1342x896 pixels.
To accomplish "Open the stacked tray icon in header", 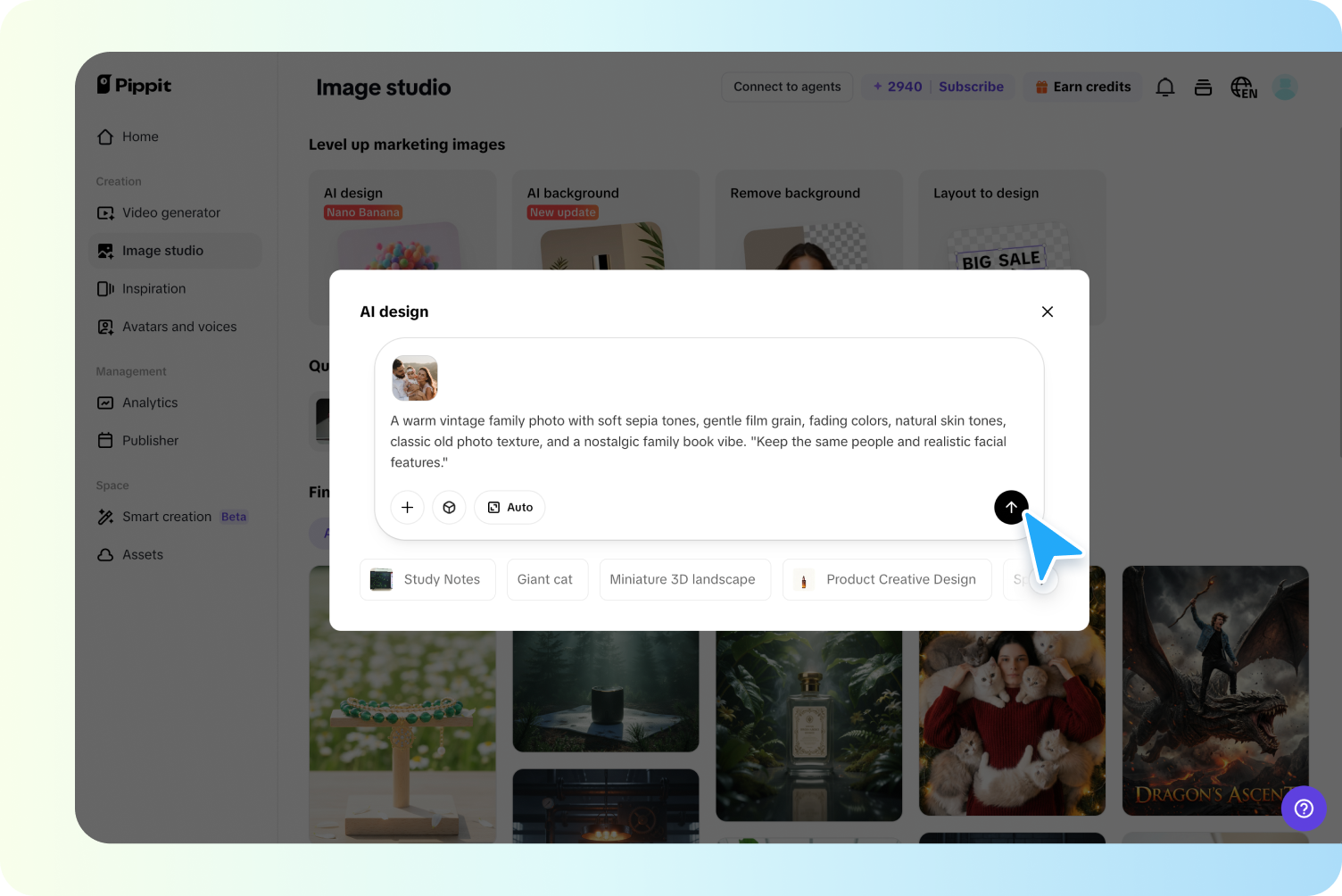I will (x=1203, y=87).
